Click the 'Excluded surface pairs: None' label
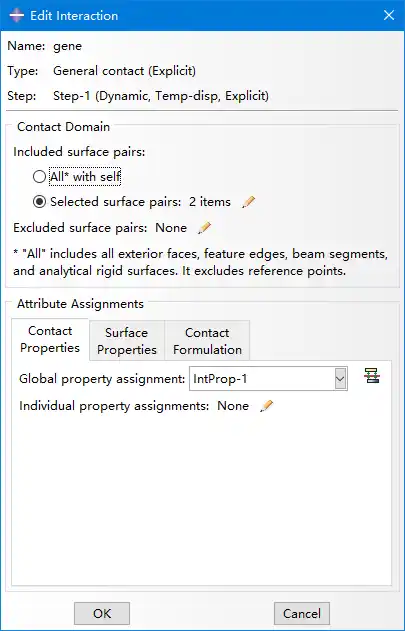405x631 pixels. 100,228
